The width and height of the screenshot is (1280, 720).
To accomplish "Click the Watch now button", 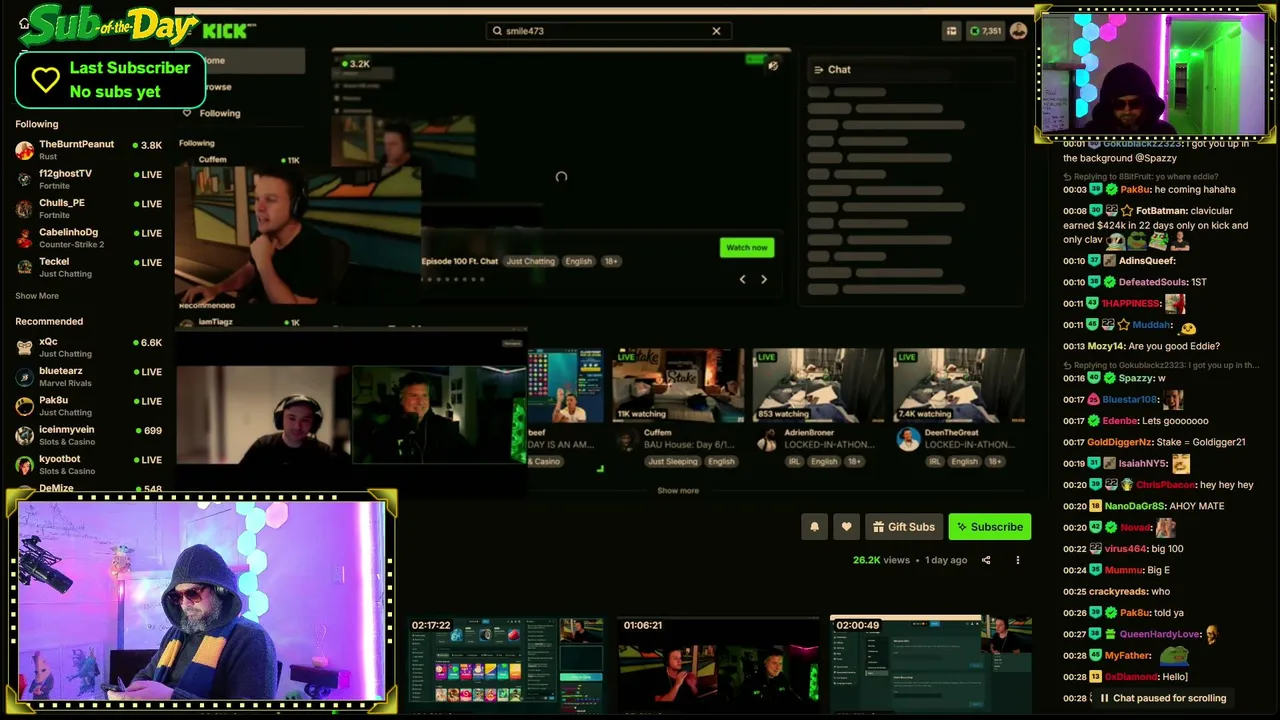I will (747, 247).
